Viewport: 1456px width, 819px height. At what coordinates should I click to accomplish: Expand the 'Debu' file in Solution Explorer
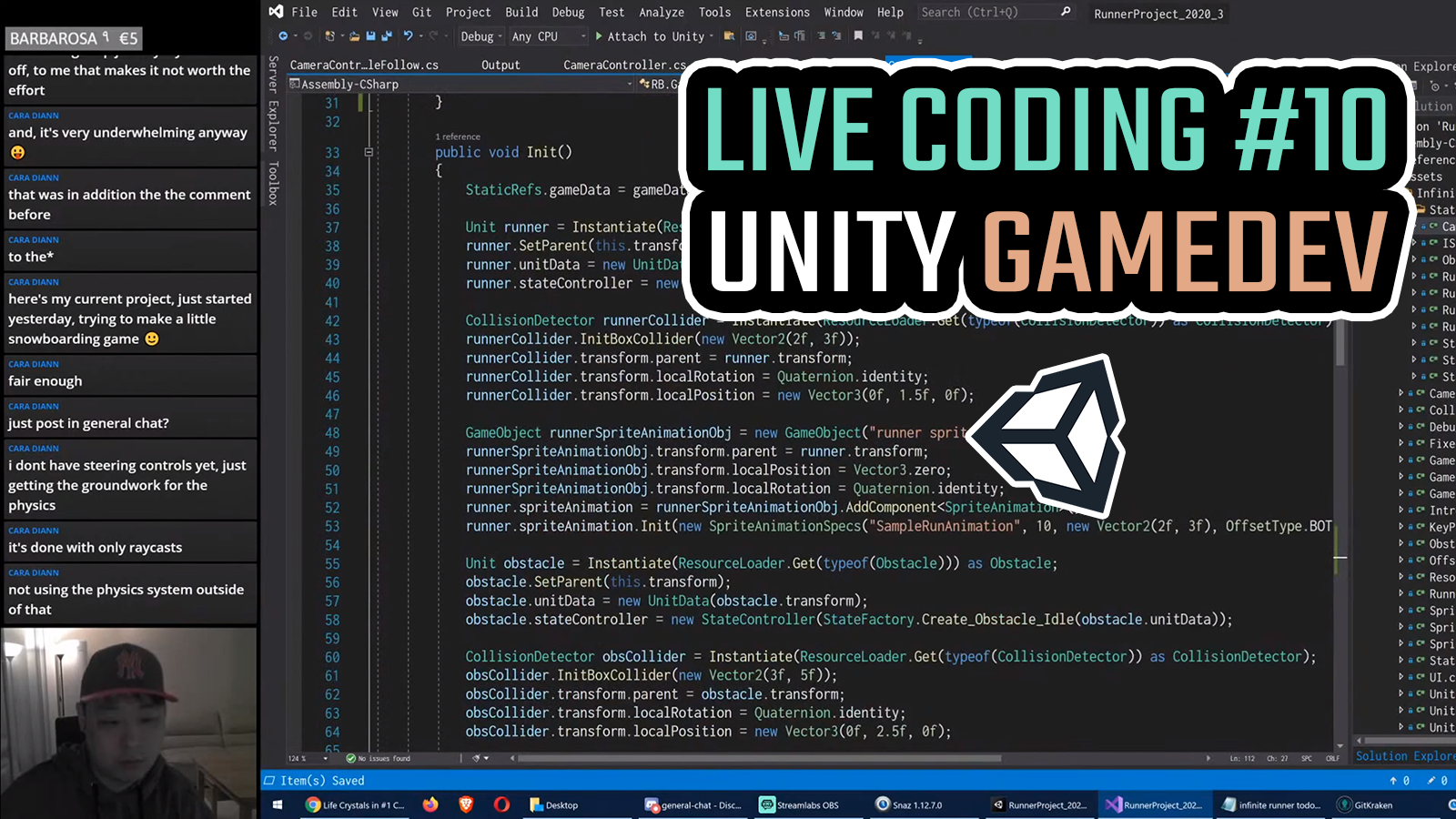(x=1401, y=427)
